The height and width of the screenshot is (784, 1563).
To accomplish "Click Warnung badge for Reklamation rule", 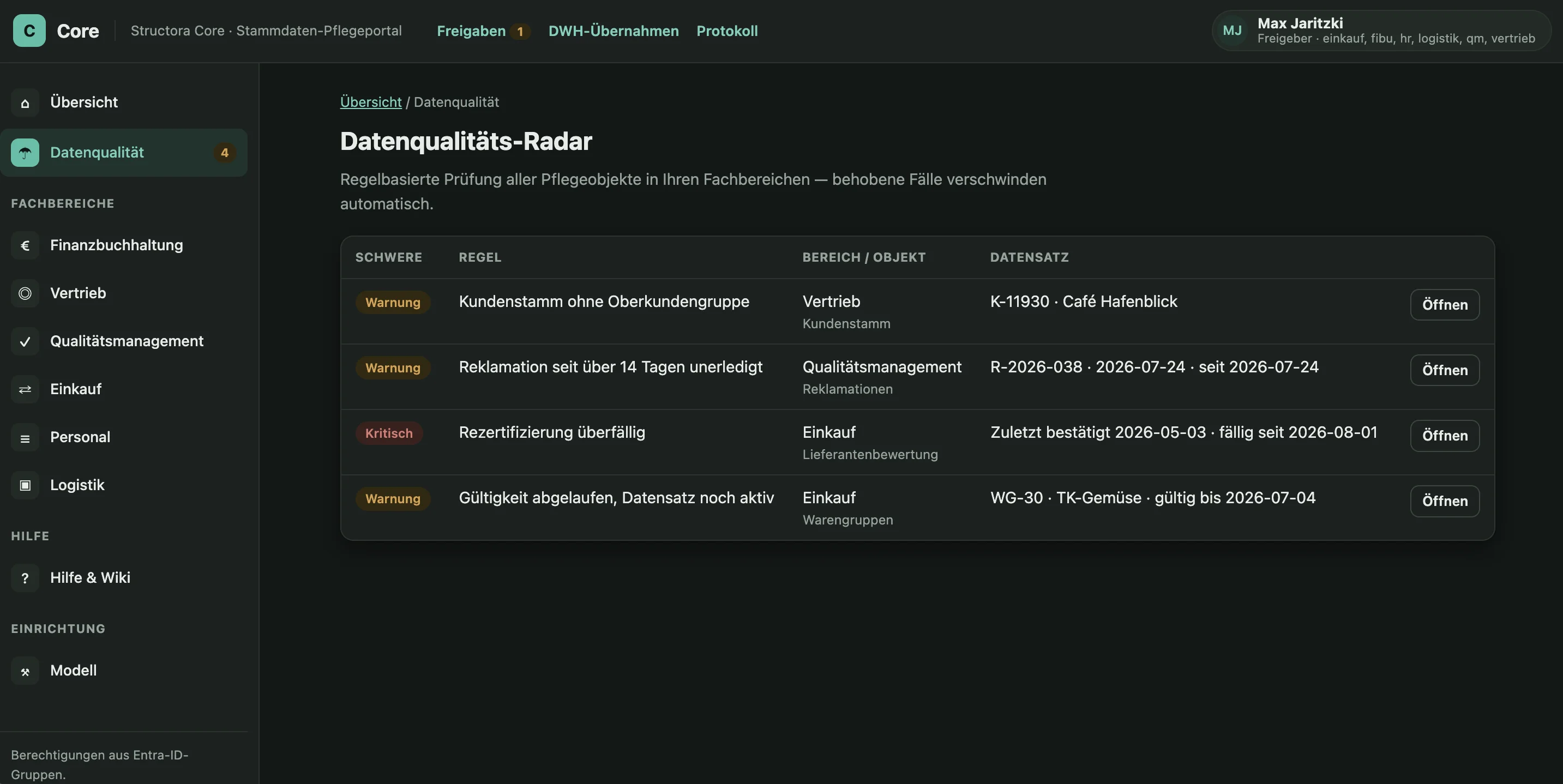I will 393,367.
